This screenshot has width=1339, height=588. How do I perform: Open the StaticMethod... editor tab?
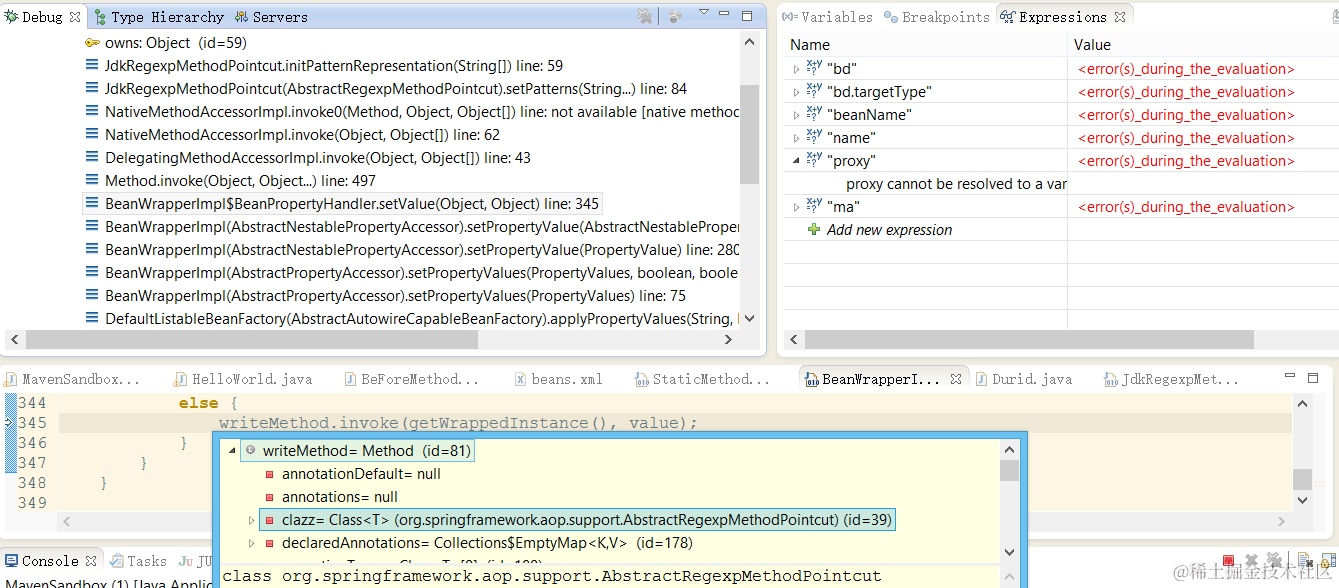(704, 379)
